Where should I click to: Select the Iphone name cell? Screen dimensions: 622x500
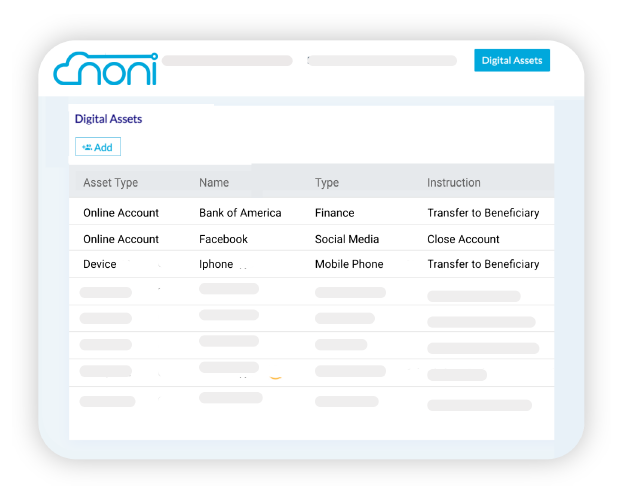[216, 264]
